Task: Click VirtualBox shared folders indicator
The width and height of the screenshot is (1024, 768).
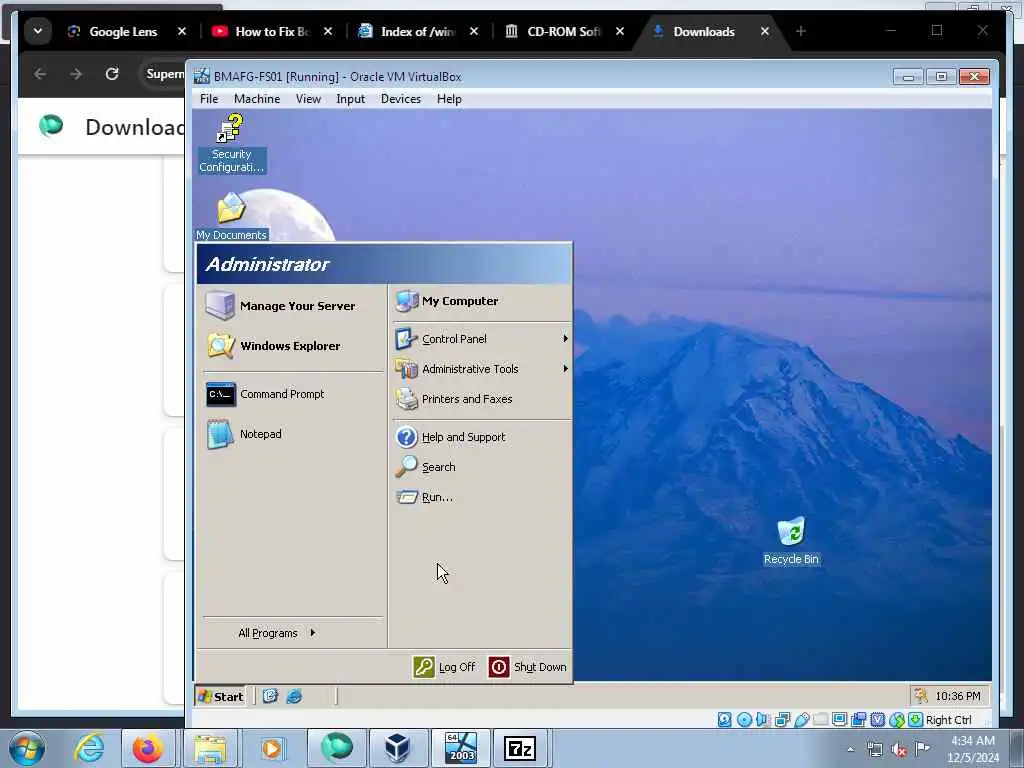Action: pyautogui.click(x=820, y=720)
